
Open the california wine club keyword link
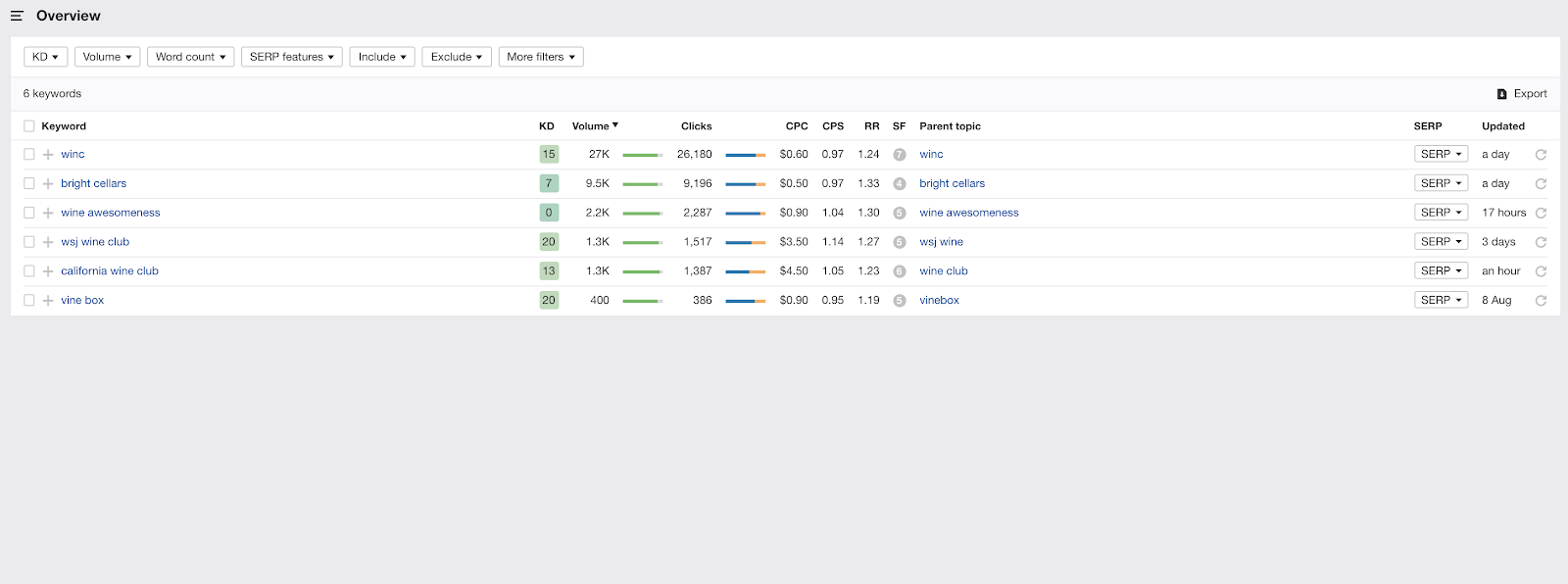click(x=110, y=271)
